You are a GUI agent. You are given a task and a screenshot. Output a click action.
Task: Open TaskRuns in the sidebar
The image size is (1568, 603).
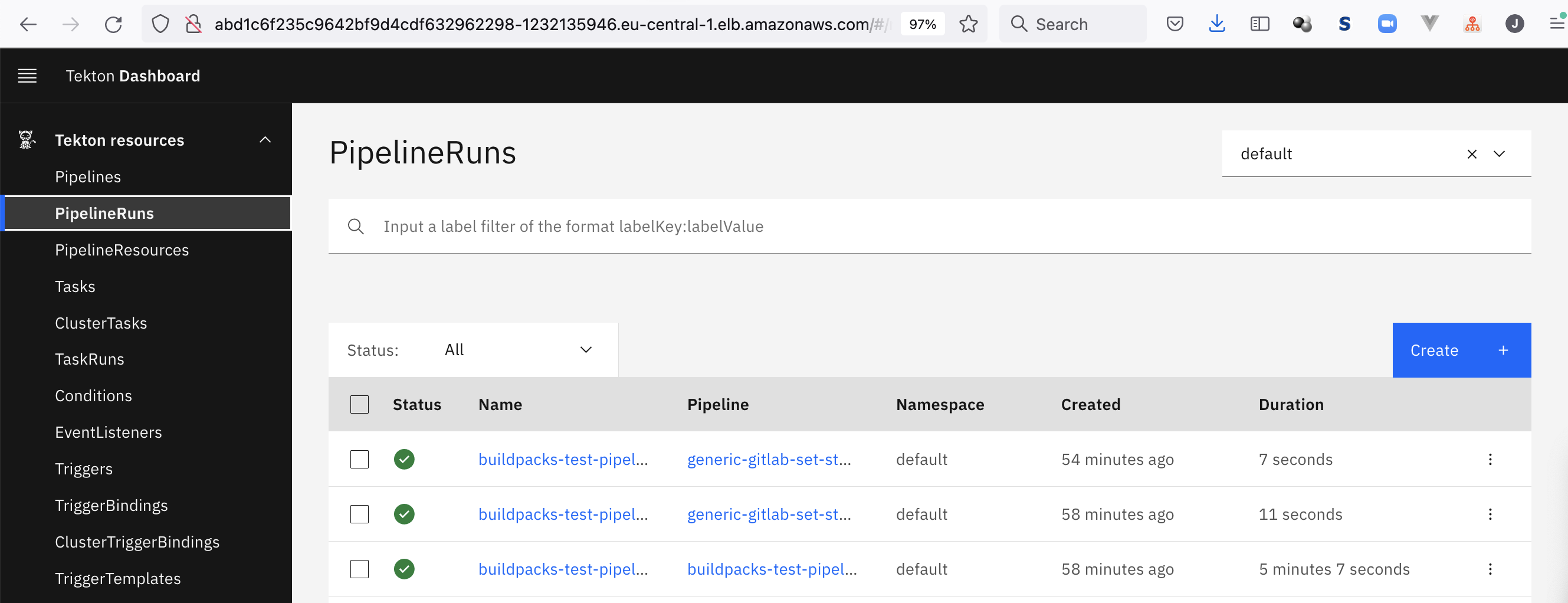[x=90, y=359]
